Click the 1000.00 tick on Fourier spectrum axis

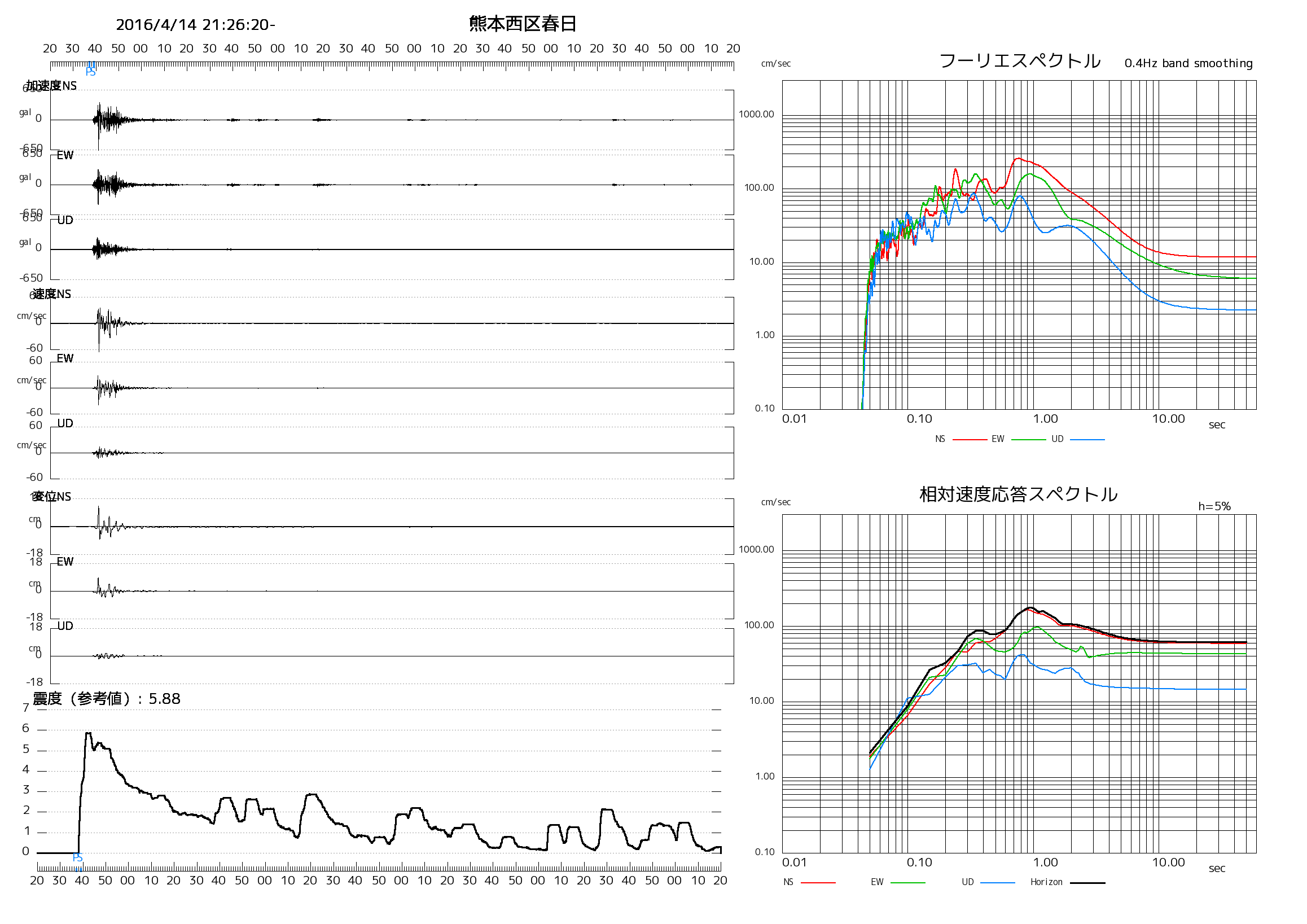756,115
